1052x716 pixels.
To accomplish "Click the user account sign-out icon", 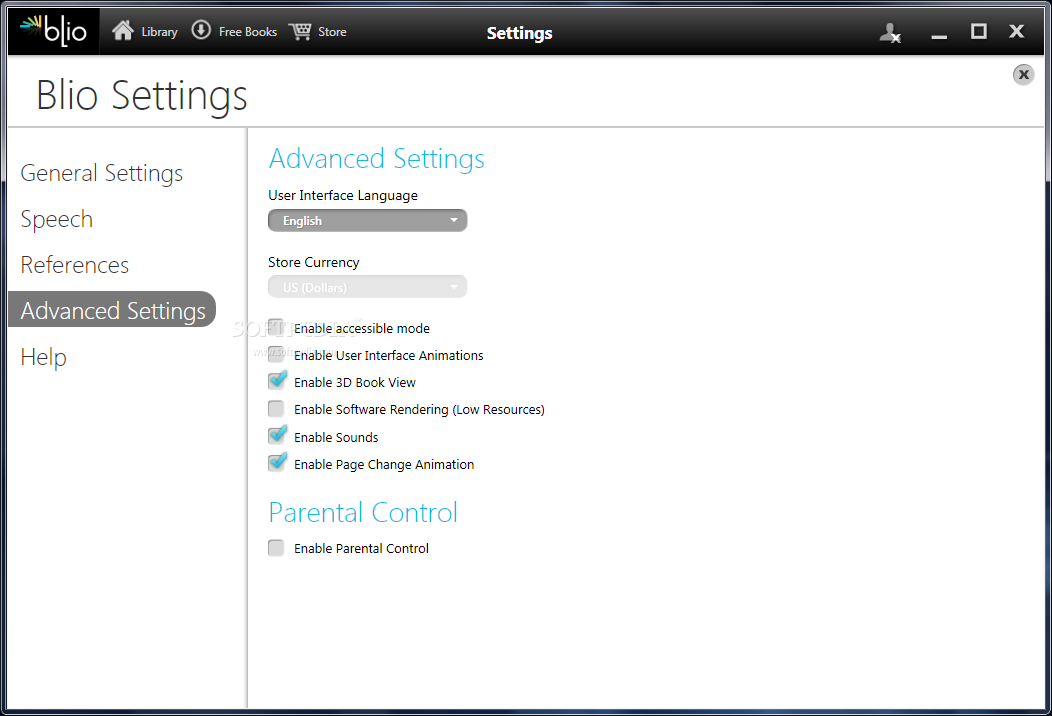I will click(890, 32).
